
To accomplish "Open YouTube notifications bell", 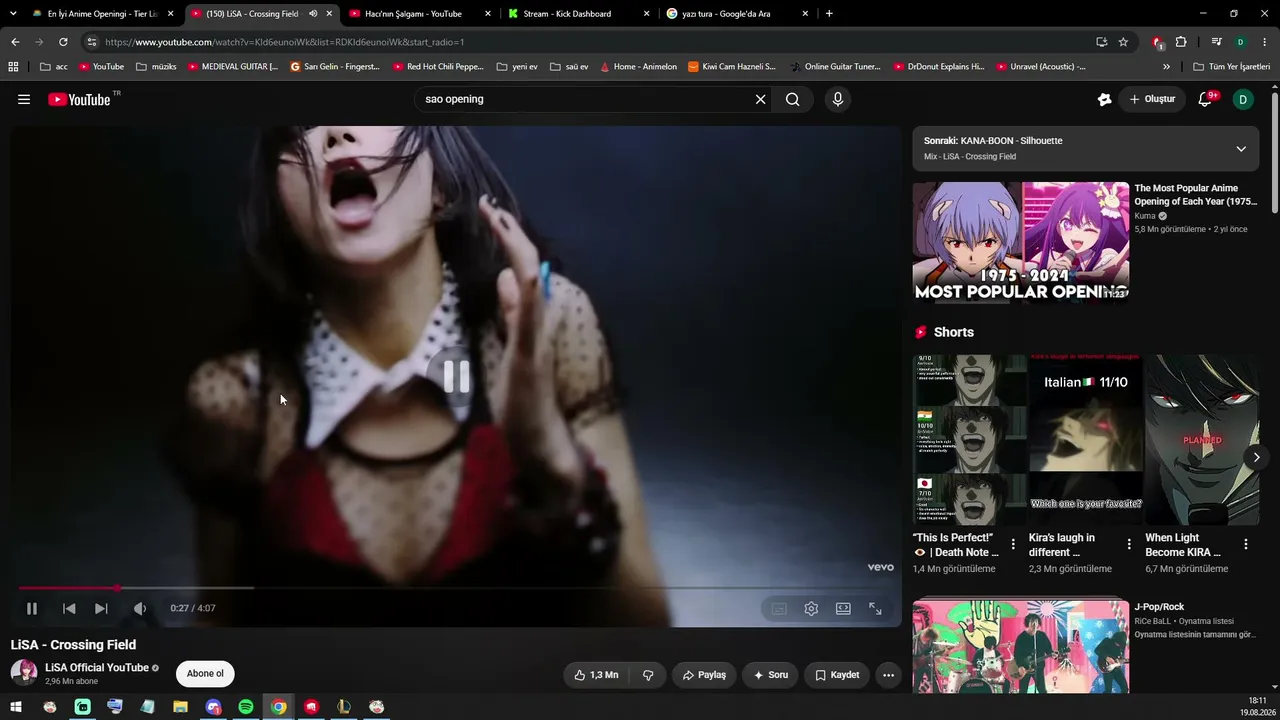I will [x=1205, y=99].
